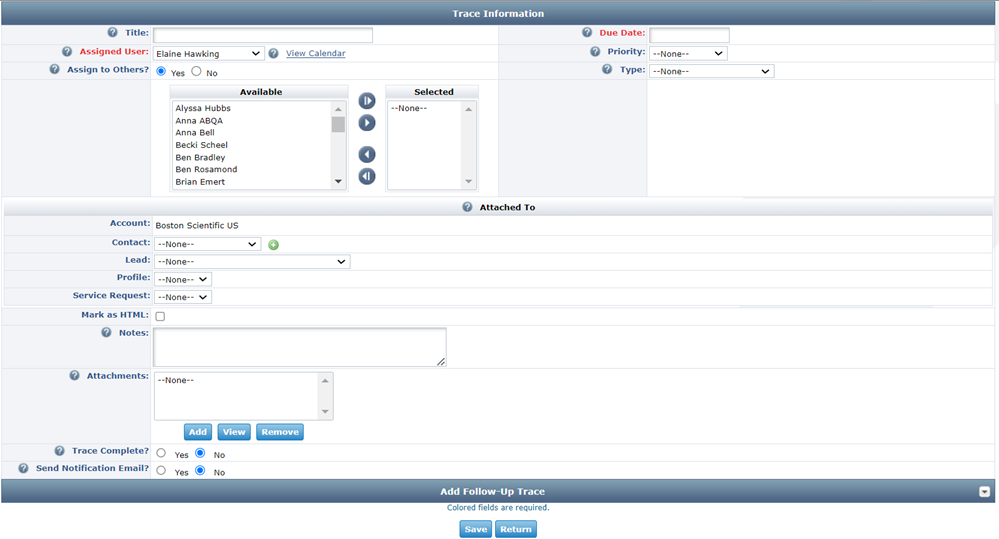Open the Profile dropdown
Viewport: 999px width, 539px height.
183,280
